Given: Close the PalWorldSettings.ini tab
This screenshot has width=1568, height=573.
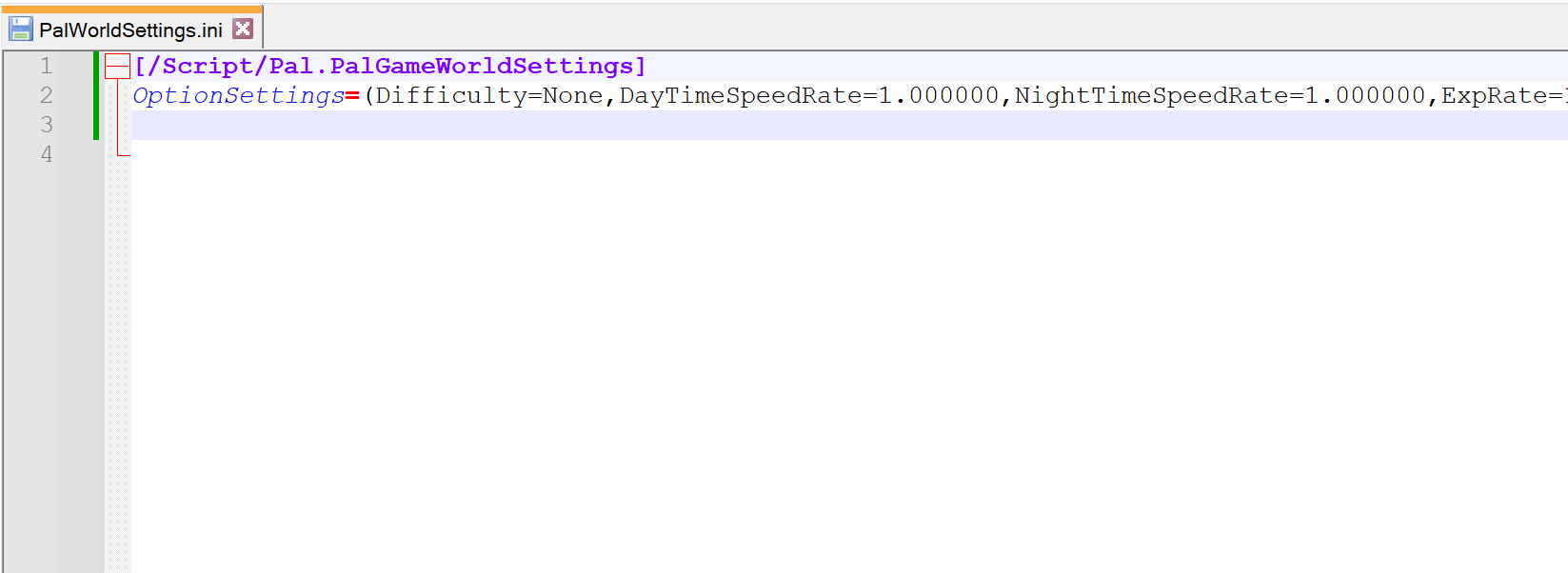Looking at the screenshot, I should [x=243, y=29].
